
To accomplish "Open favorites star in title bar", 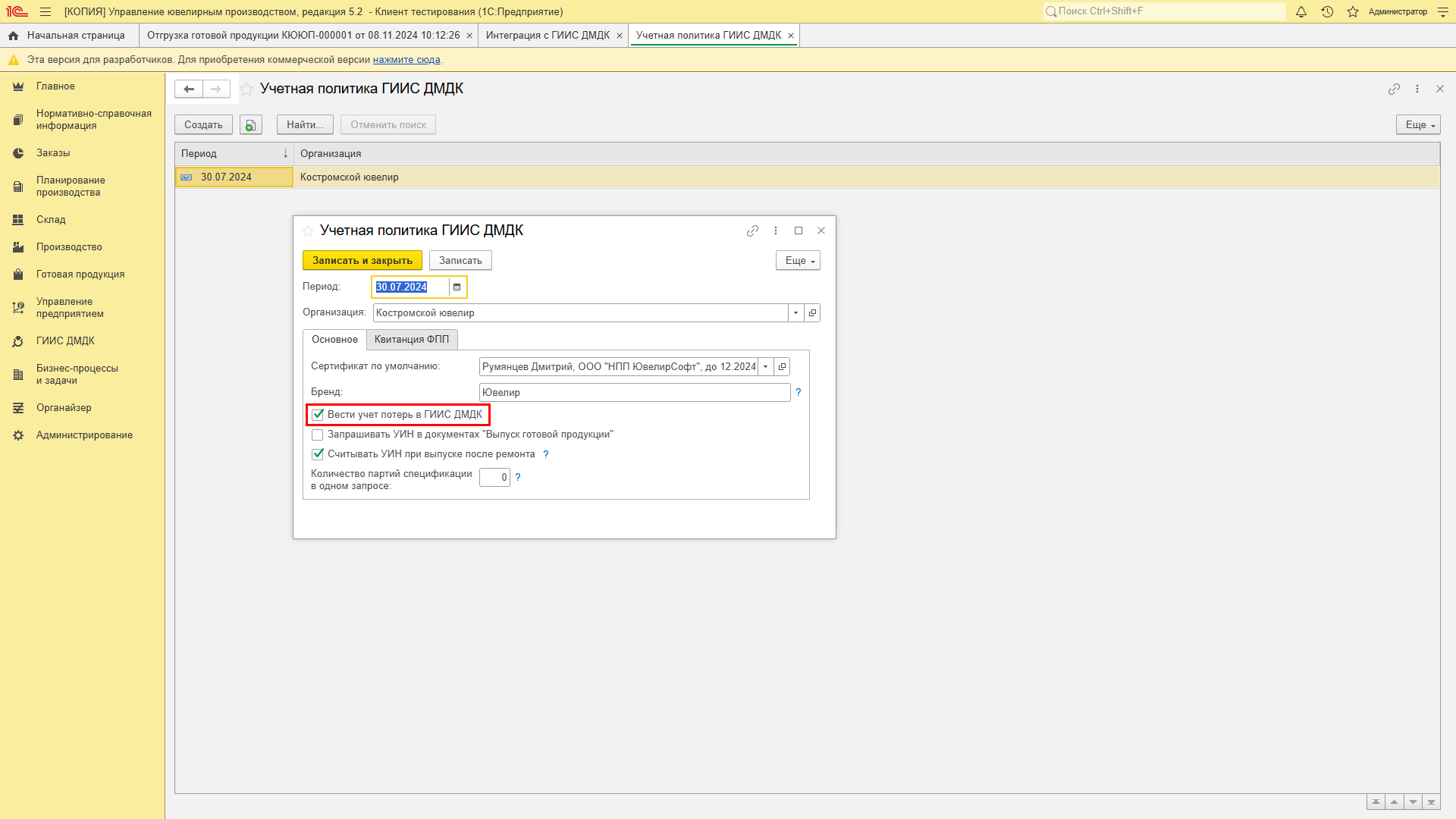I will click(x=1353, y=11).
